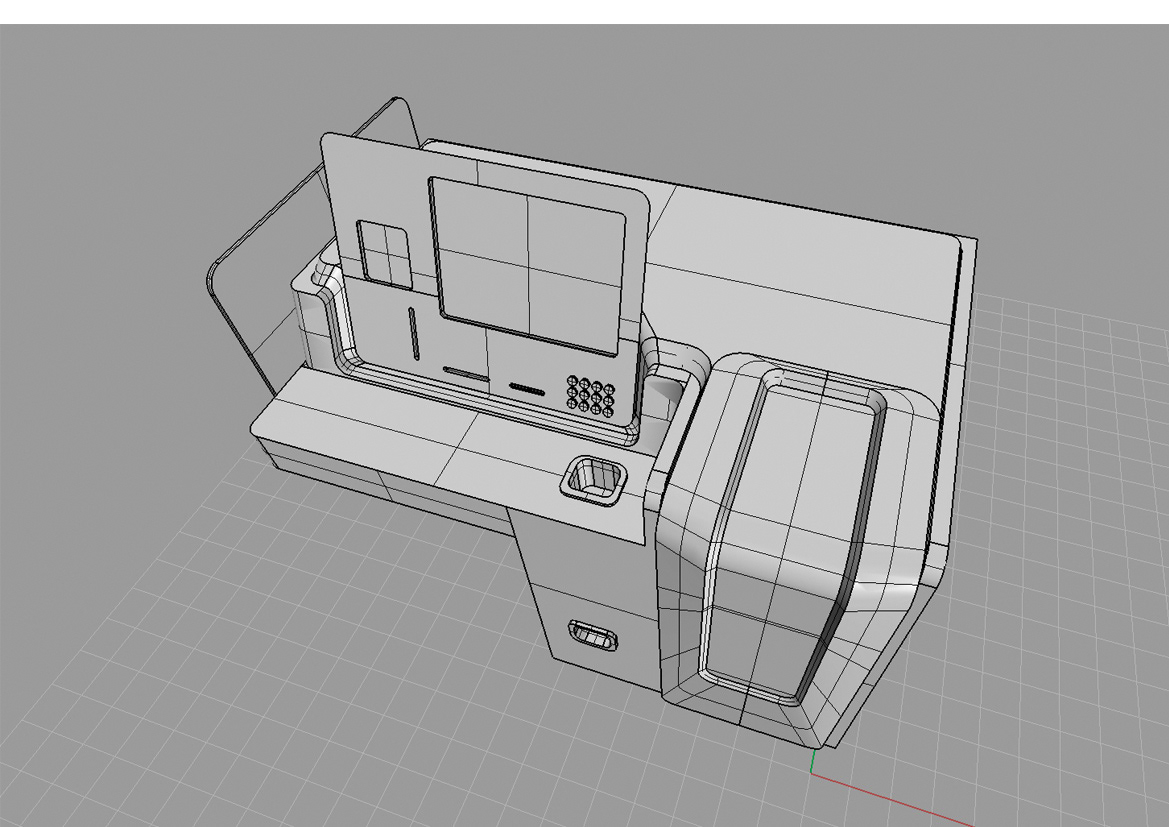1169x827 pixels.
Task: Select the small rectangular window left of screen
Action: coord(385,254)
